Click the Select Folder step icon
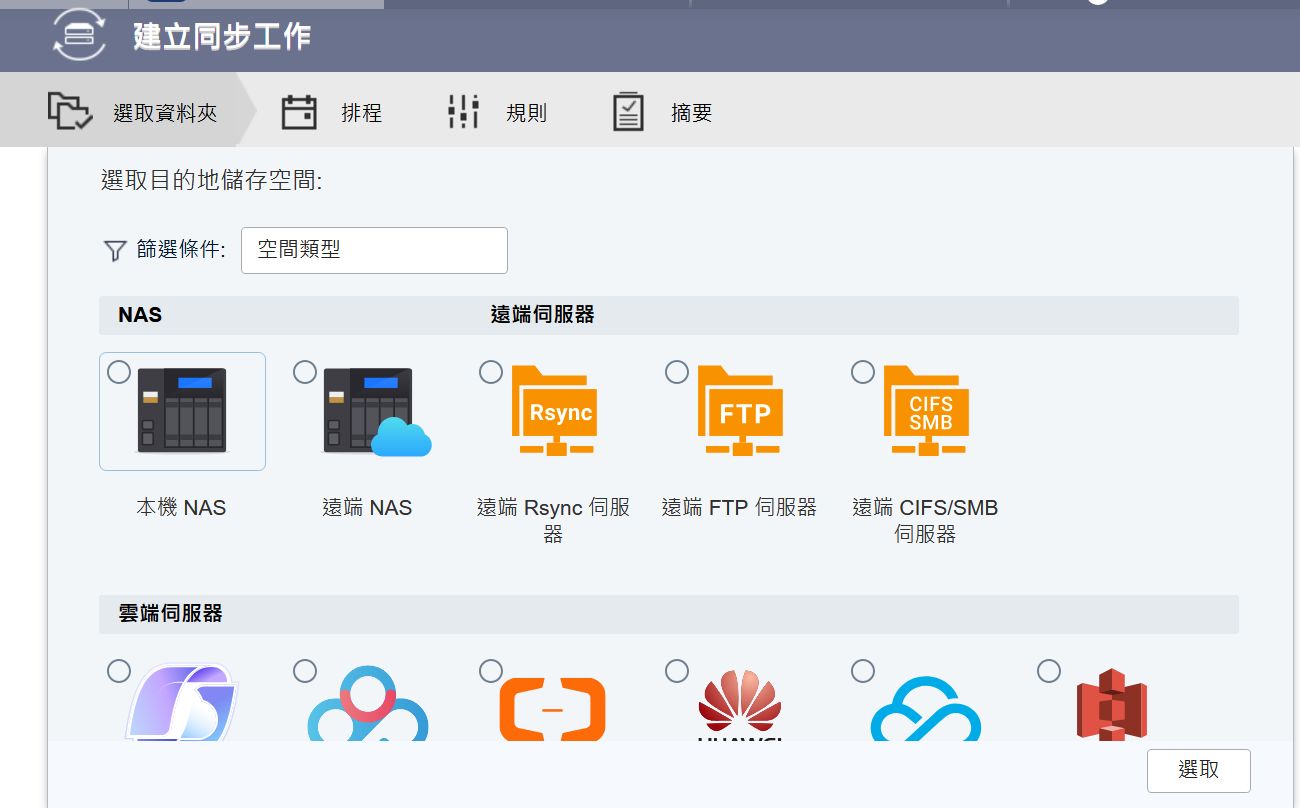Viewport: 1300px width, 808px height. tap(70, 111)
